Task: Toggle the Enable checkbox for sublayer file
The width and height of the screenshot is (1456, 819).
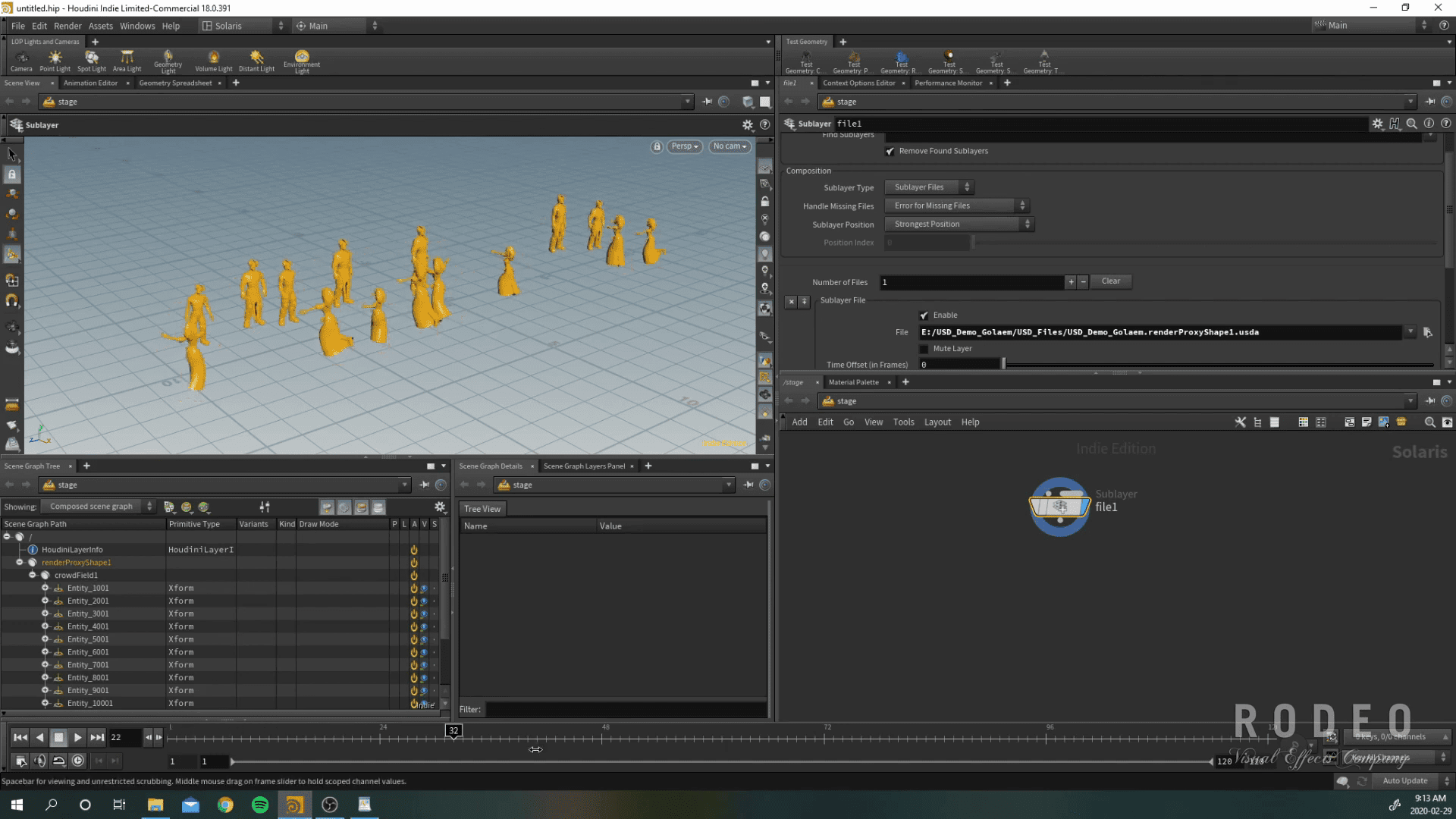Action: pyautogui.click(x=924, y=315)
